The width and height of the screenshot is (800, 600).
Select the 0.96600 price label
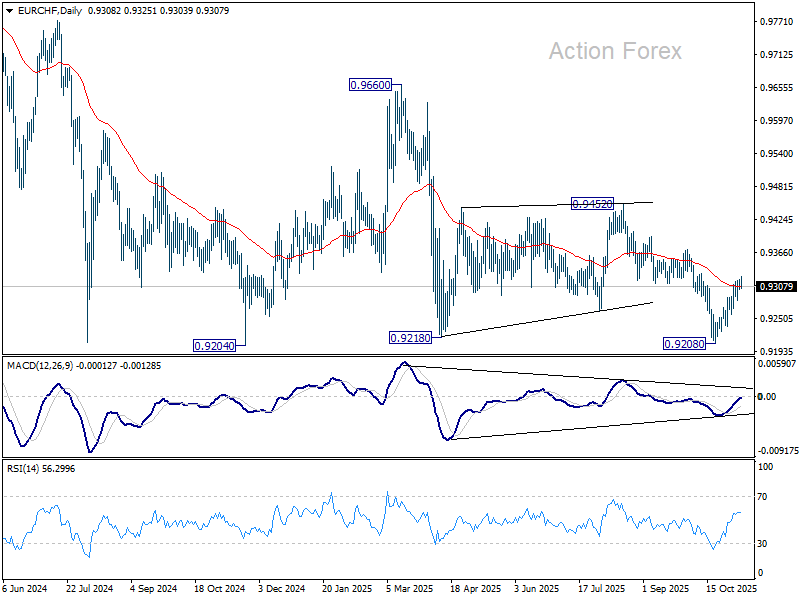point(371,85)
